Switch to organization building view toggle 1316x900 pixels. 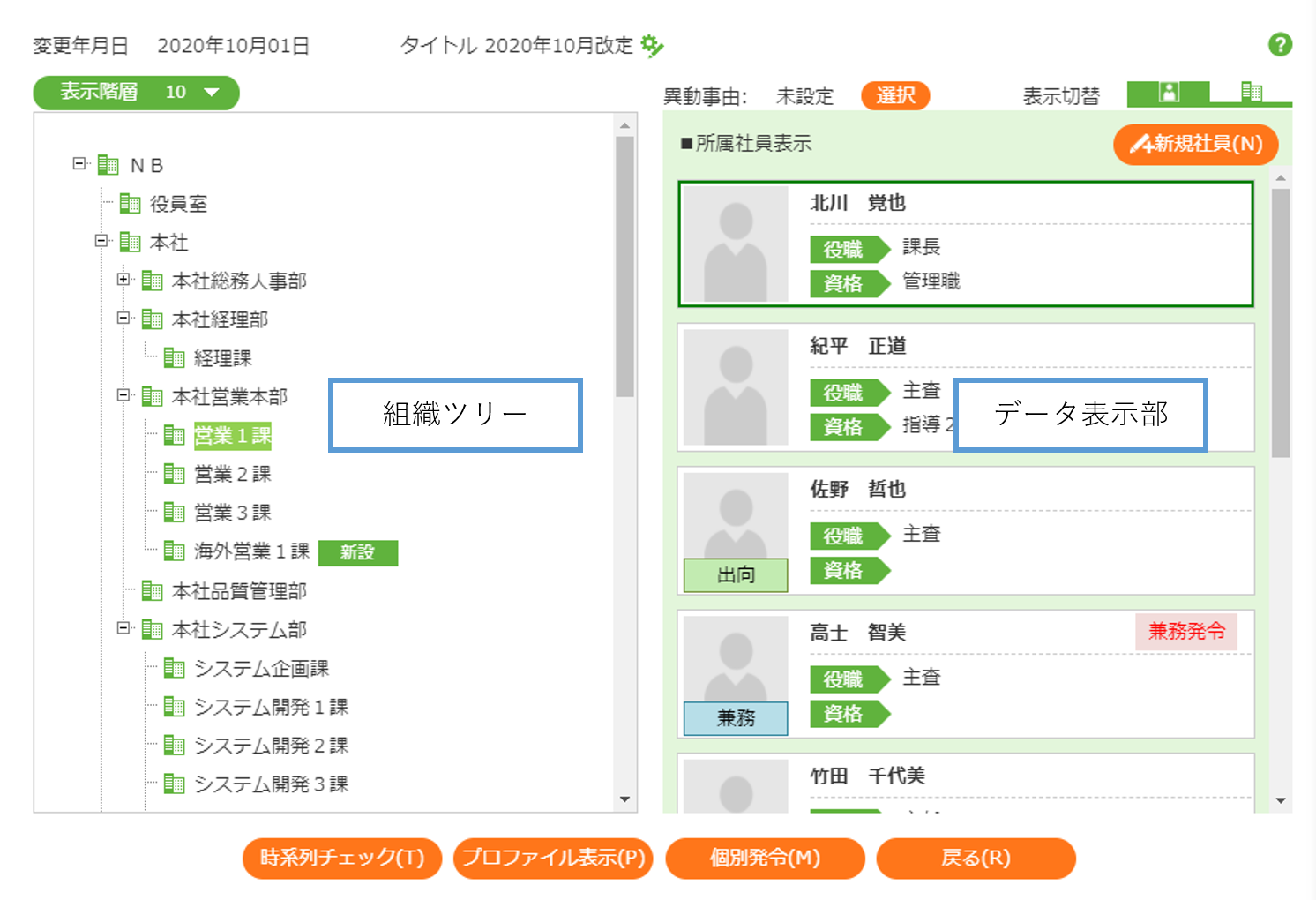coord(1251,92)
